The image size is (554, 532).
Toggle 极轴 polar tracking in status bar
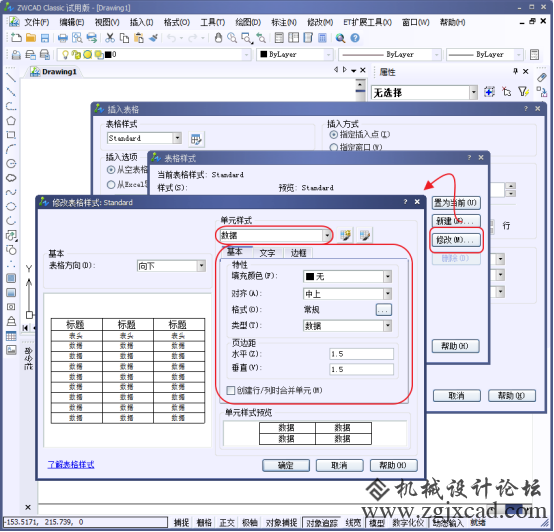(x=249, y=523)
